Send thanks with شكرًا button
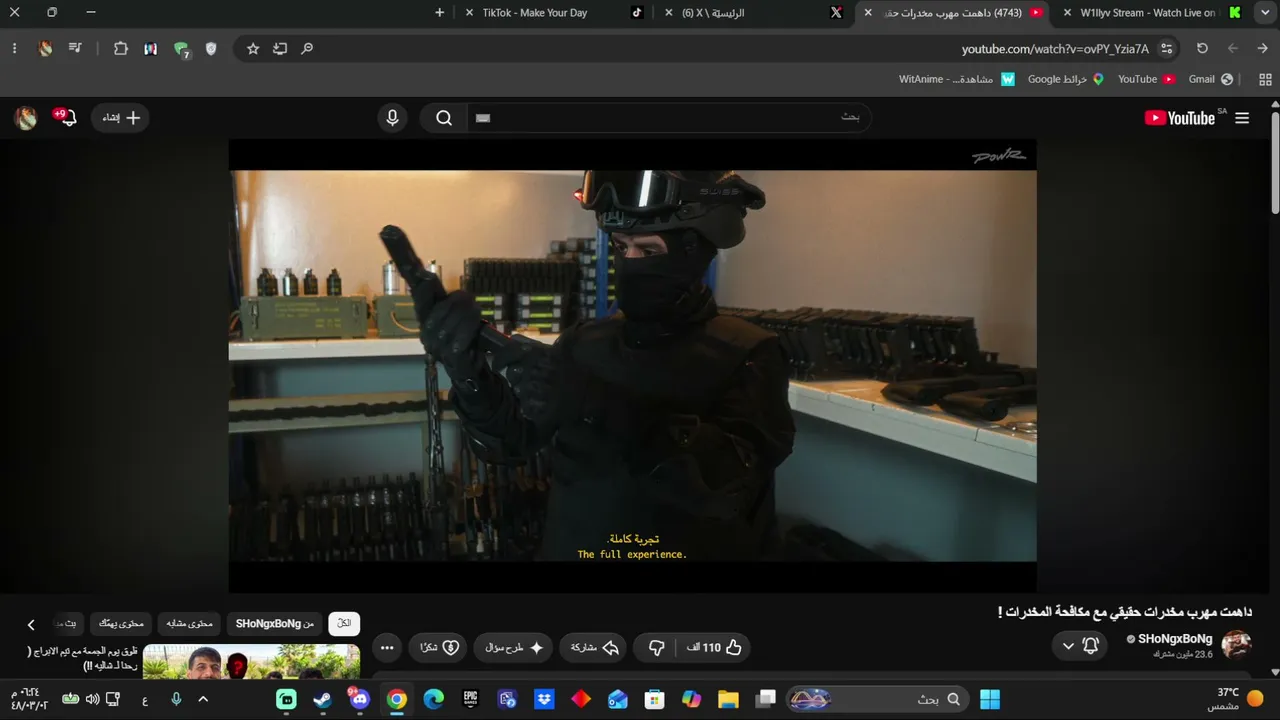Viewport: 1280px width, 720px height. tap(439, 648)
